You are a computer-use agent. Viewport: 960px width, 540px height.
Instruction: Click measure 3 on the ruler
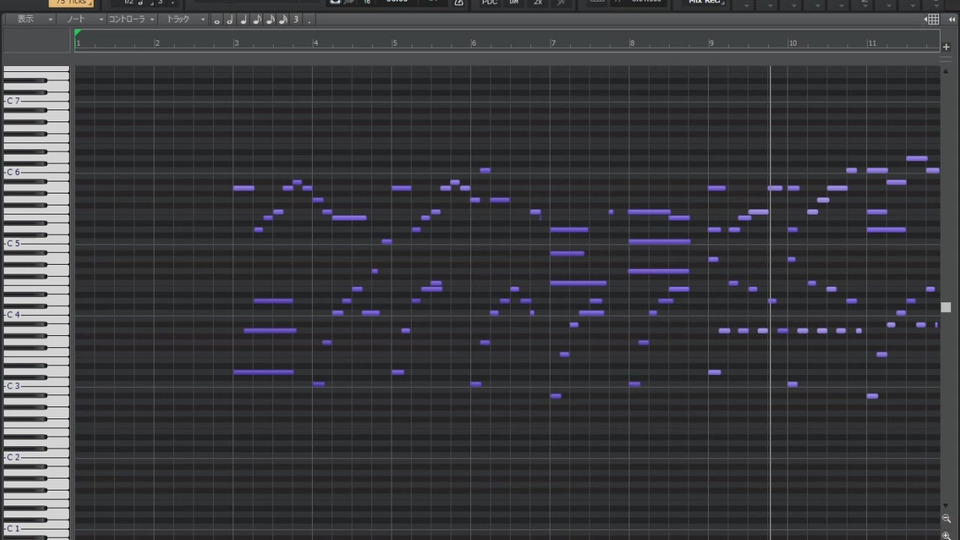click(x=236, y=43)
